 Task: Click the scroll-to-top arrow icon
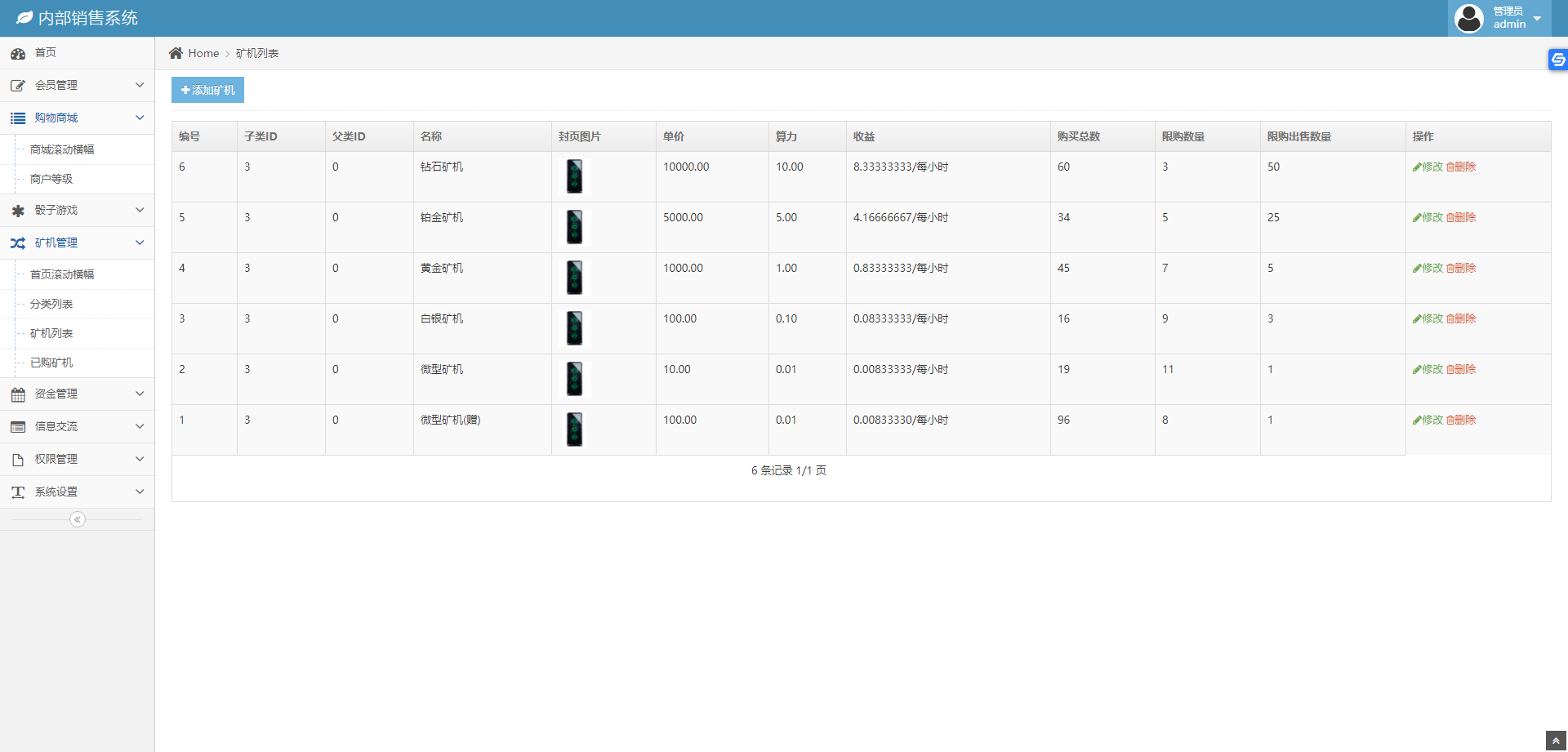coord(1556,741)
